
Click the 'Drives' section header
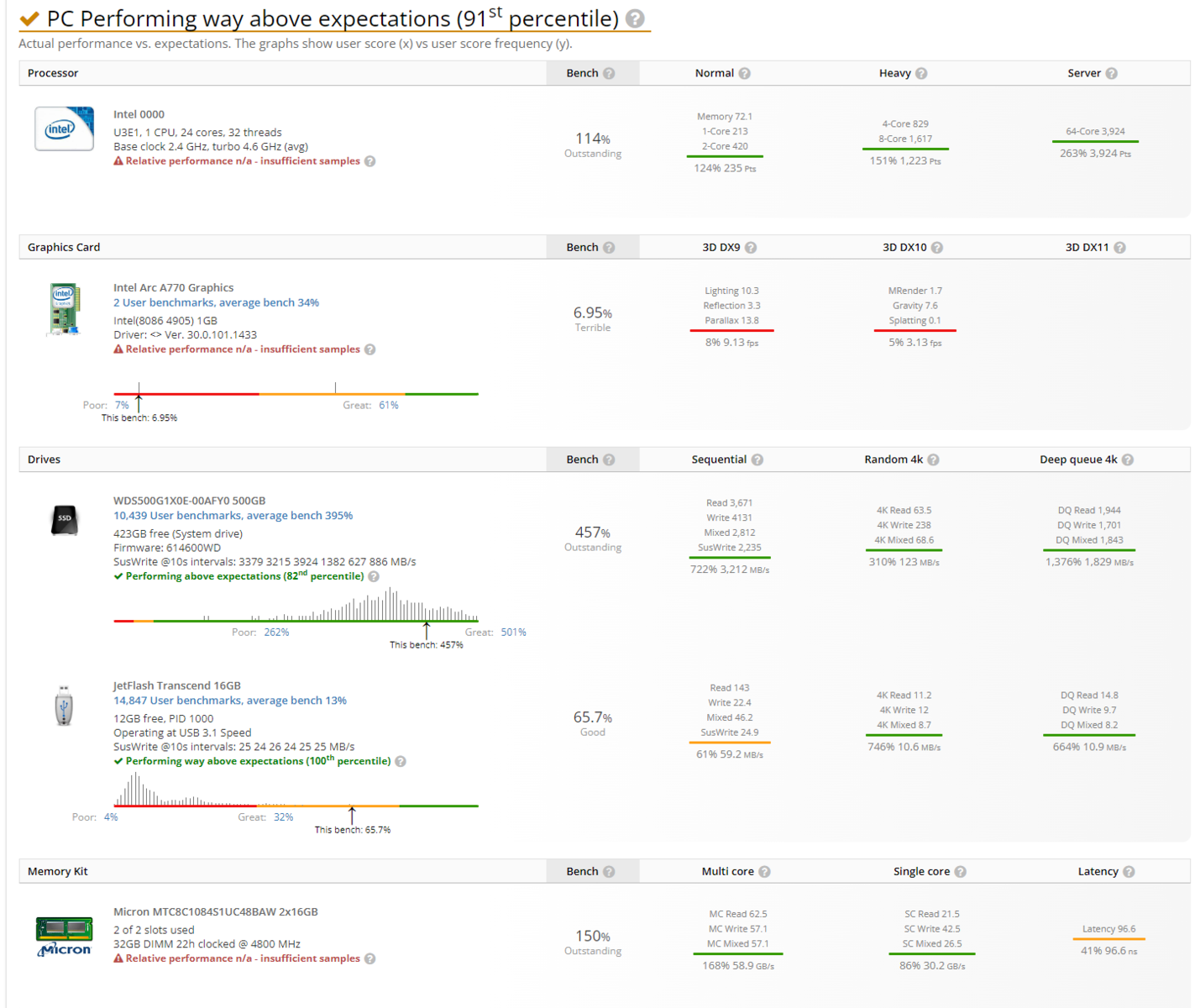44,459
